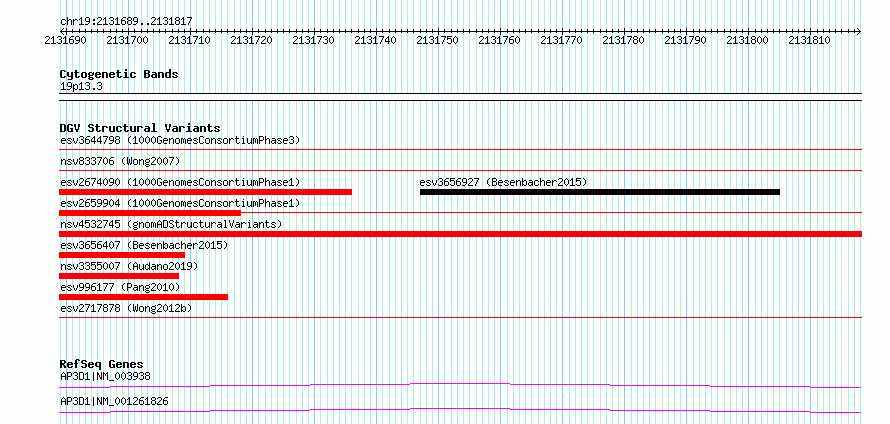The height and width of the screenshot is (424, 890).
Task: Click ruler coordinate 2131750
Action: (437, 40)
